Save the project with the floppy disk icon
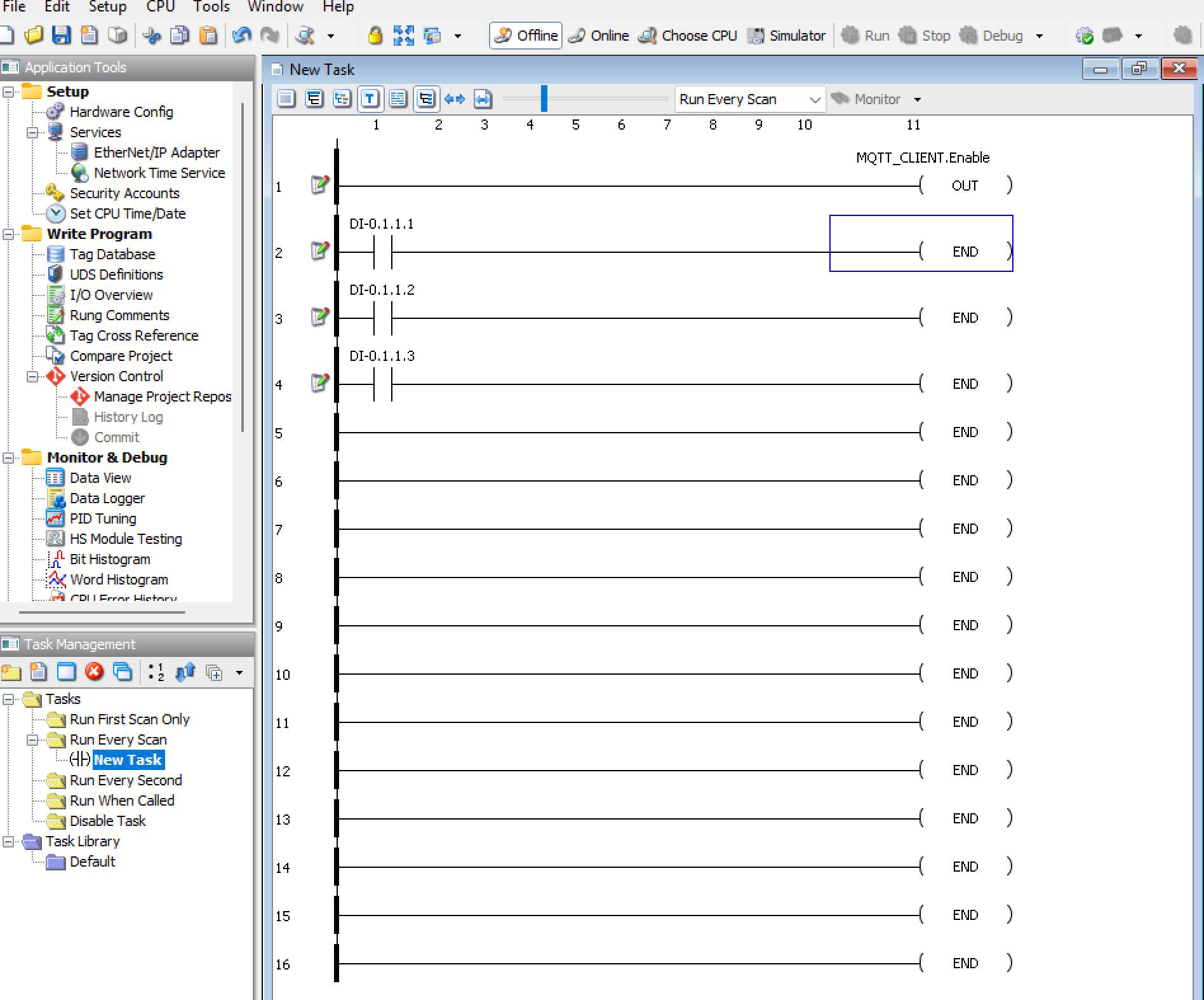This screenshot has width=1204, height=1000. (x=61, y=35)
